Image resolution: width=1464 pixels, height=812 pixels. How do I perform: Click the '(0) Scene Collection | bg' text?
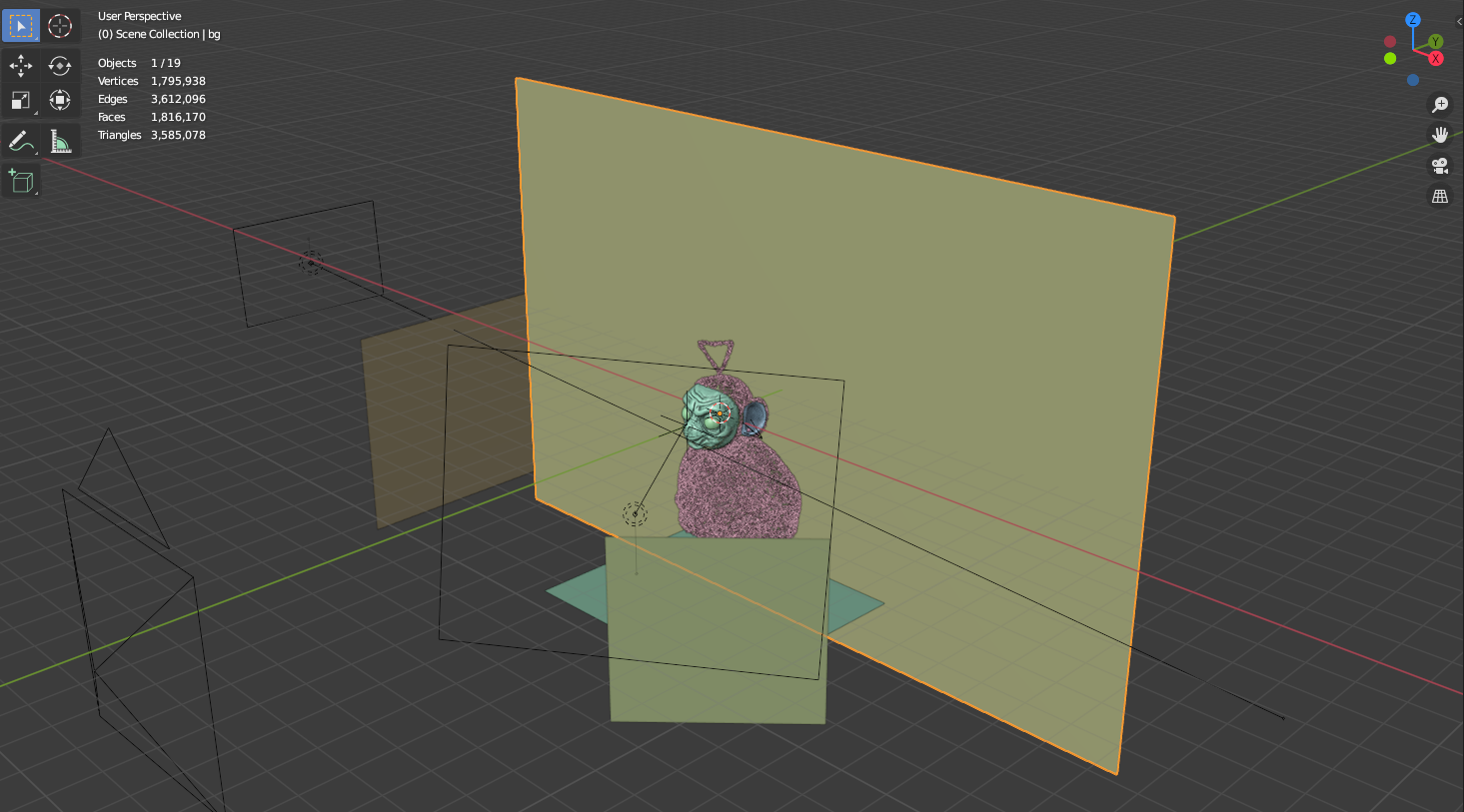click(159, 34)
